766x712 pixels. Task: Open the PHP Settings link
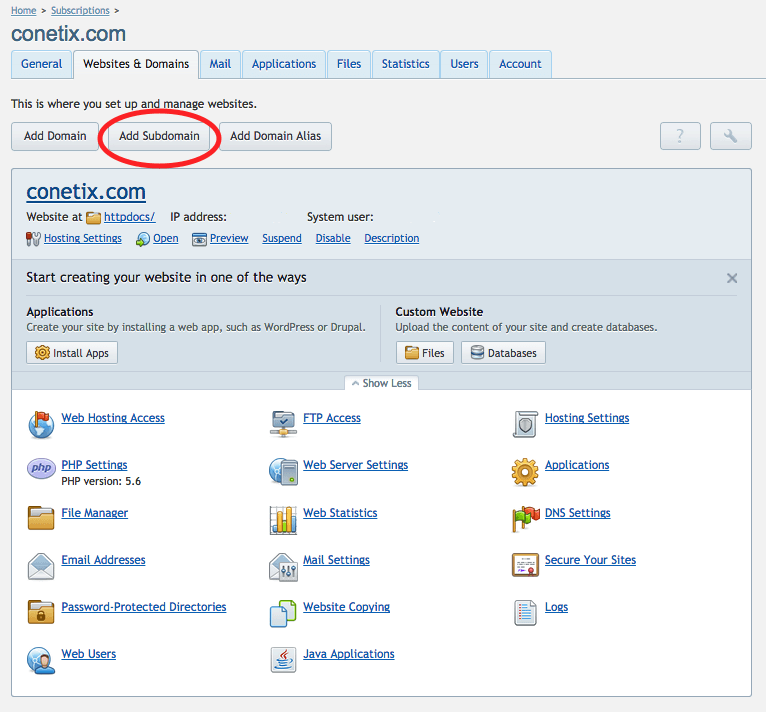point(94,465)
